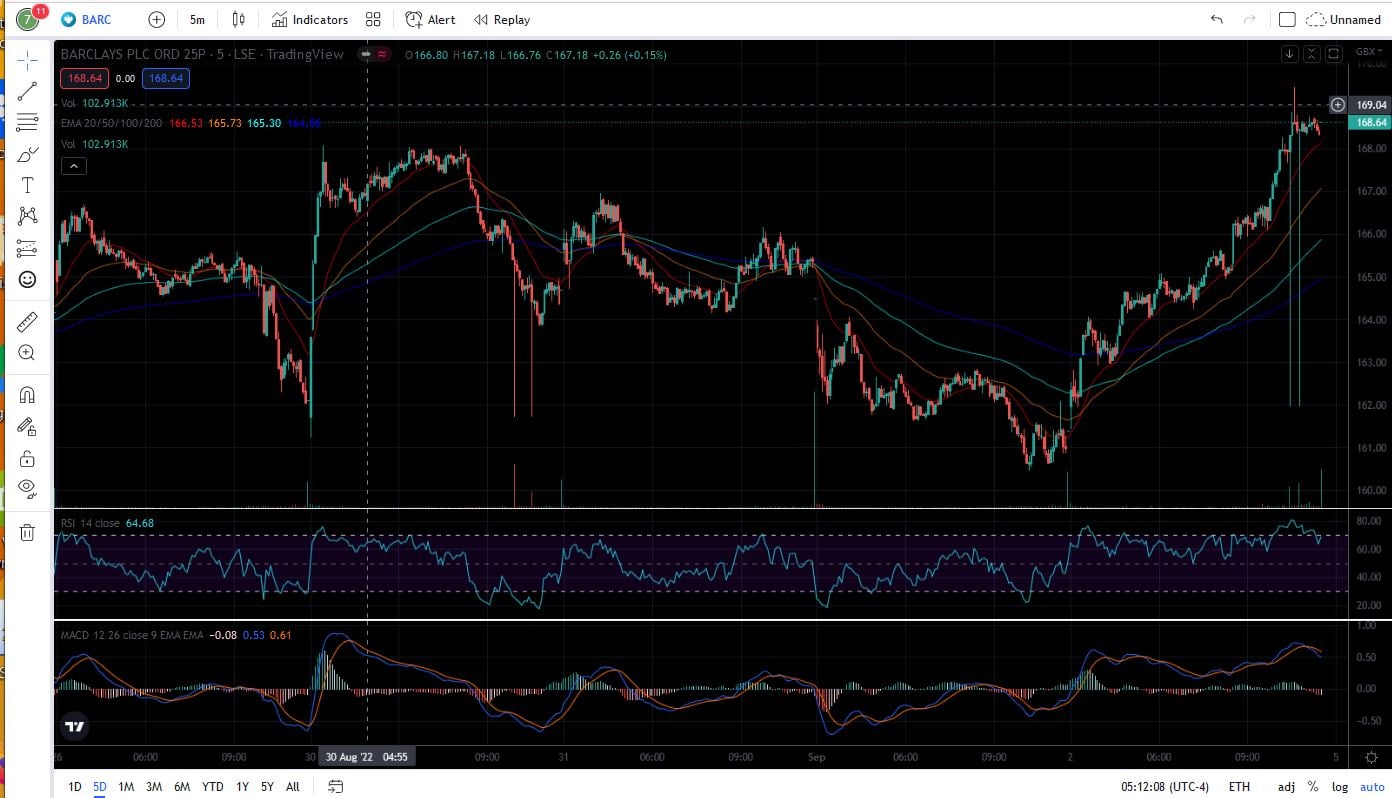
Task: Click the trash icon to remove drawings
Action: click(27, 532)
